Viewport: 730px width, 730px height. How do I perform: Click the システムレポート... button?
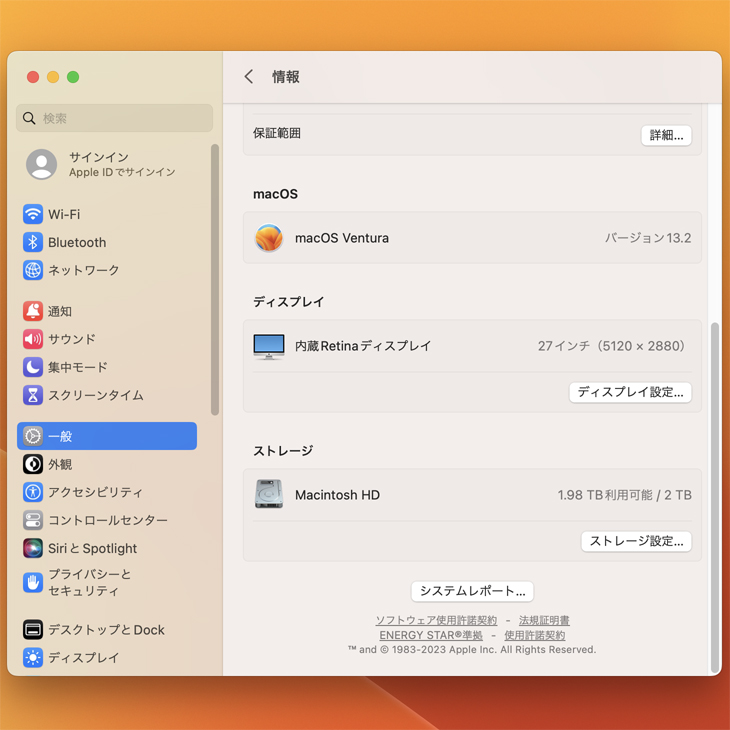point(472,591)
